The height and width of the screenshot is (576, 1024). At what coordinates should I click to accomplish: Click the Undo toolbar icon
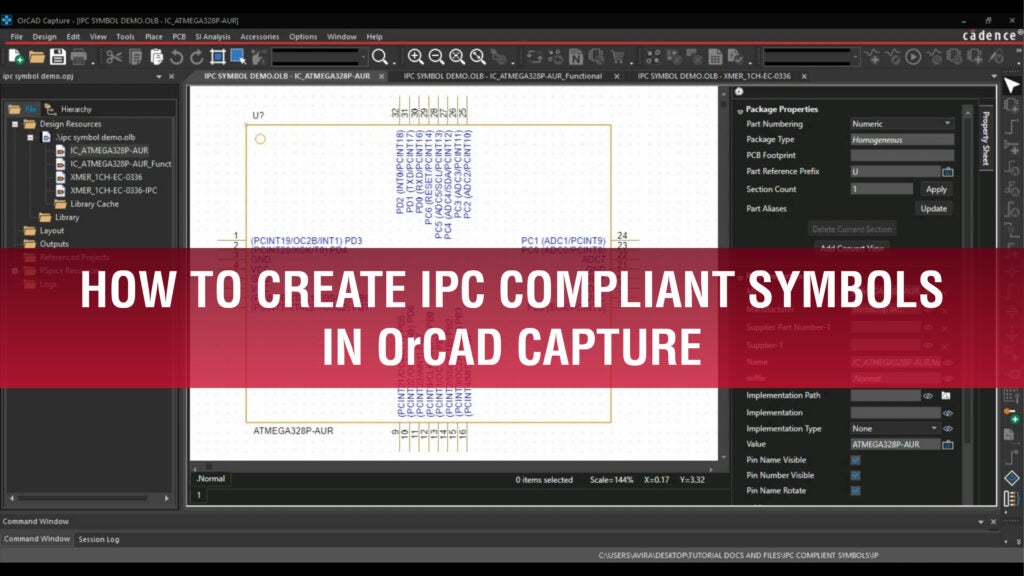pos(177,57)
